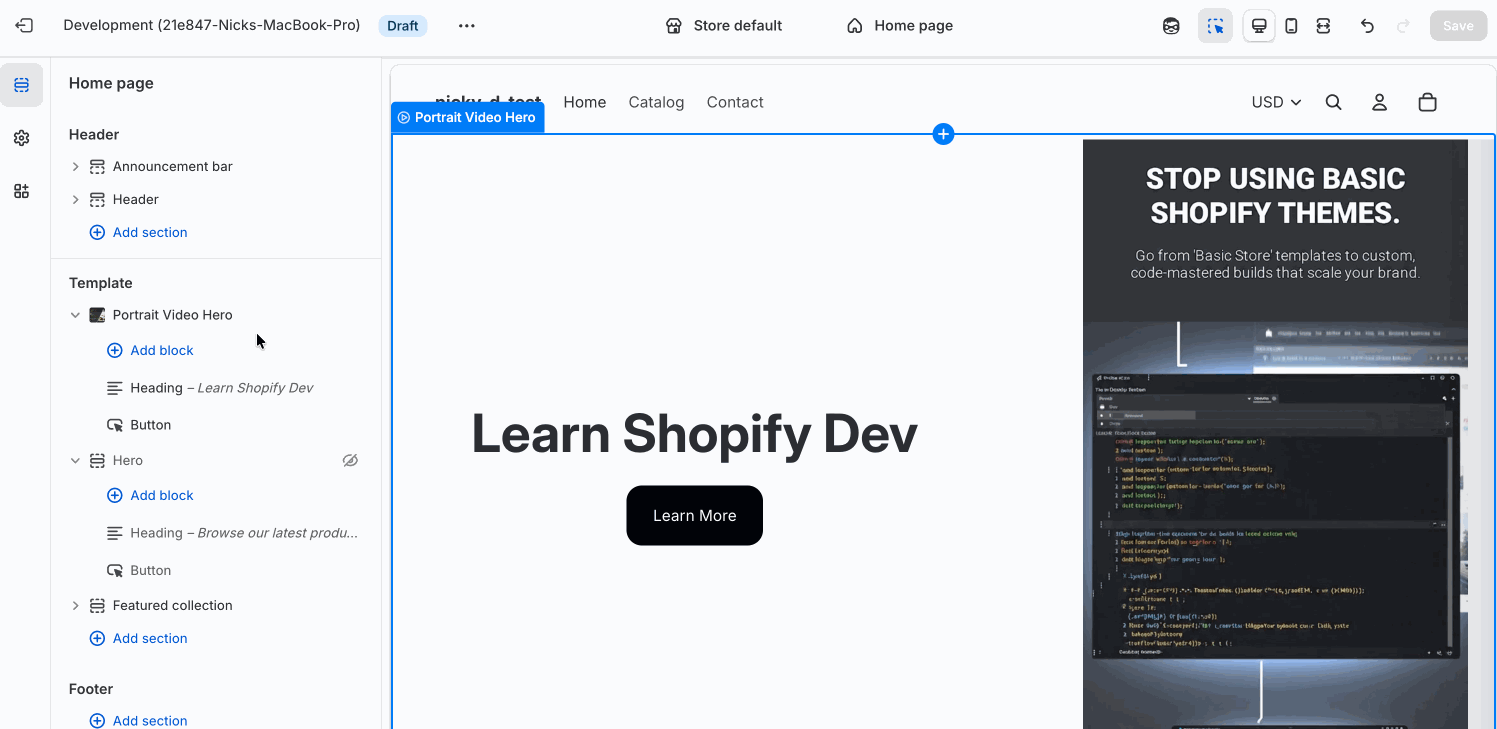Open the Sections panel in the left rail

(x=22, y=85)
